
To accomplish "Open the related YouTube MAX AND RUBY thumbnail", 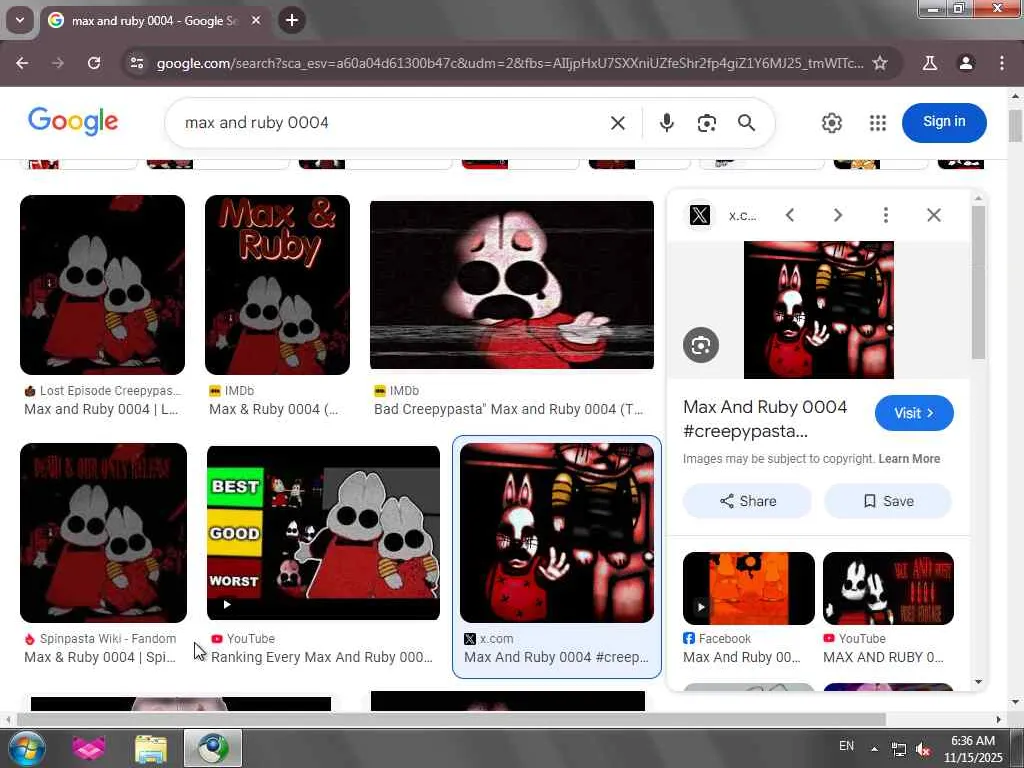I will (888, 588).
